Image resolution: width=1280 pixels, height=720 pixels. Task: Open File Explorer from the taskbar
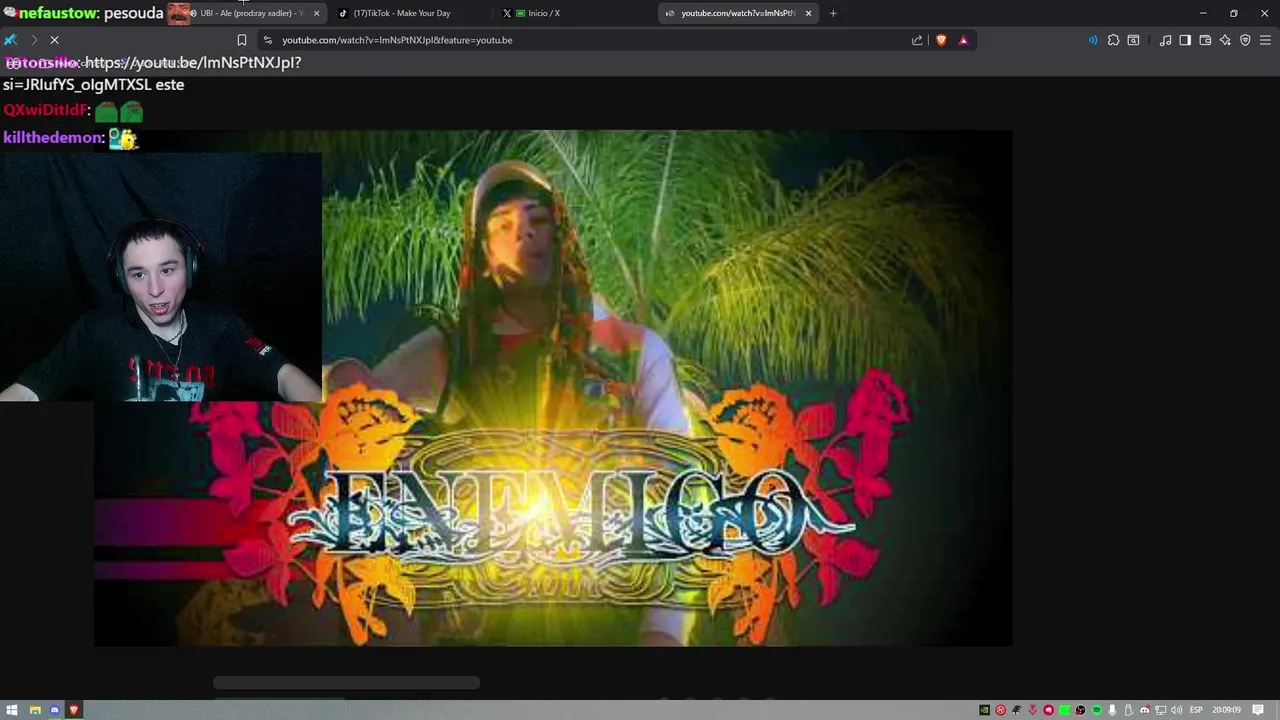coord(34,710)
